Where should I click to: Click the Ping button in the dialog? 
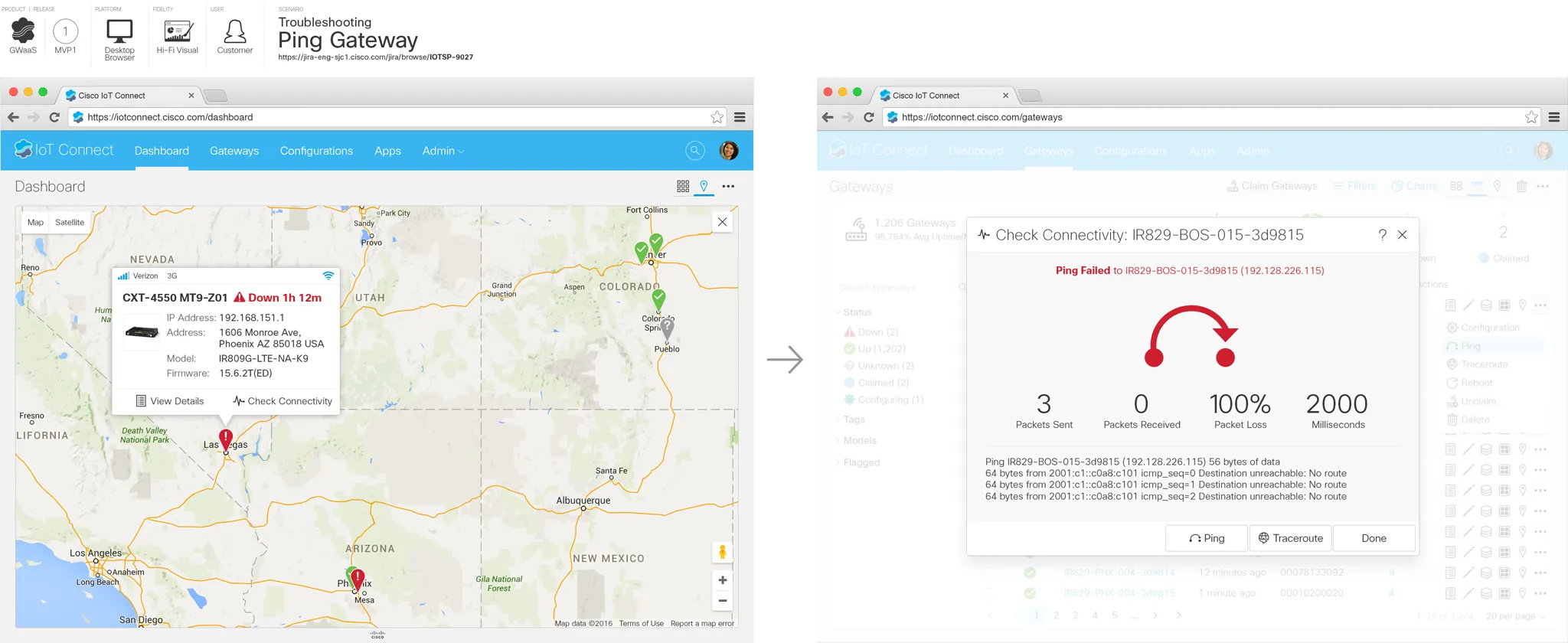(x=1207, y=538)
